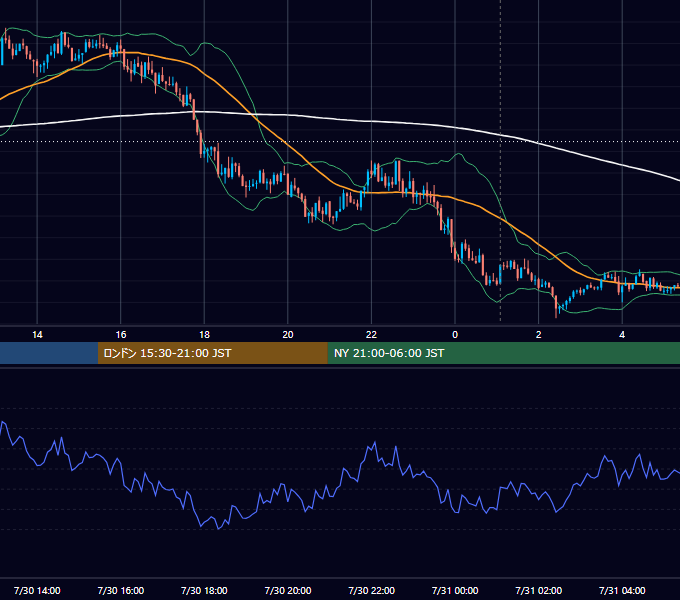Click the '7/30 14:00' date label
The image size is (680, 600).
point(37,590)
